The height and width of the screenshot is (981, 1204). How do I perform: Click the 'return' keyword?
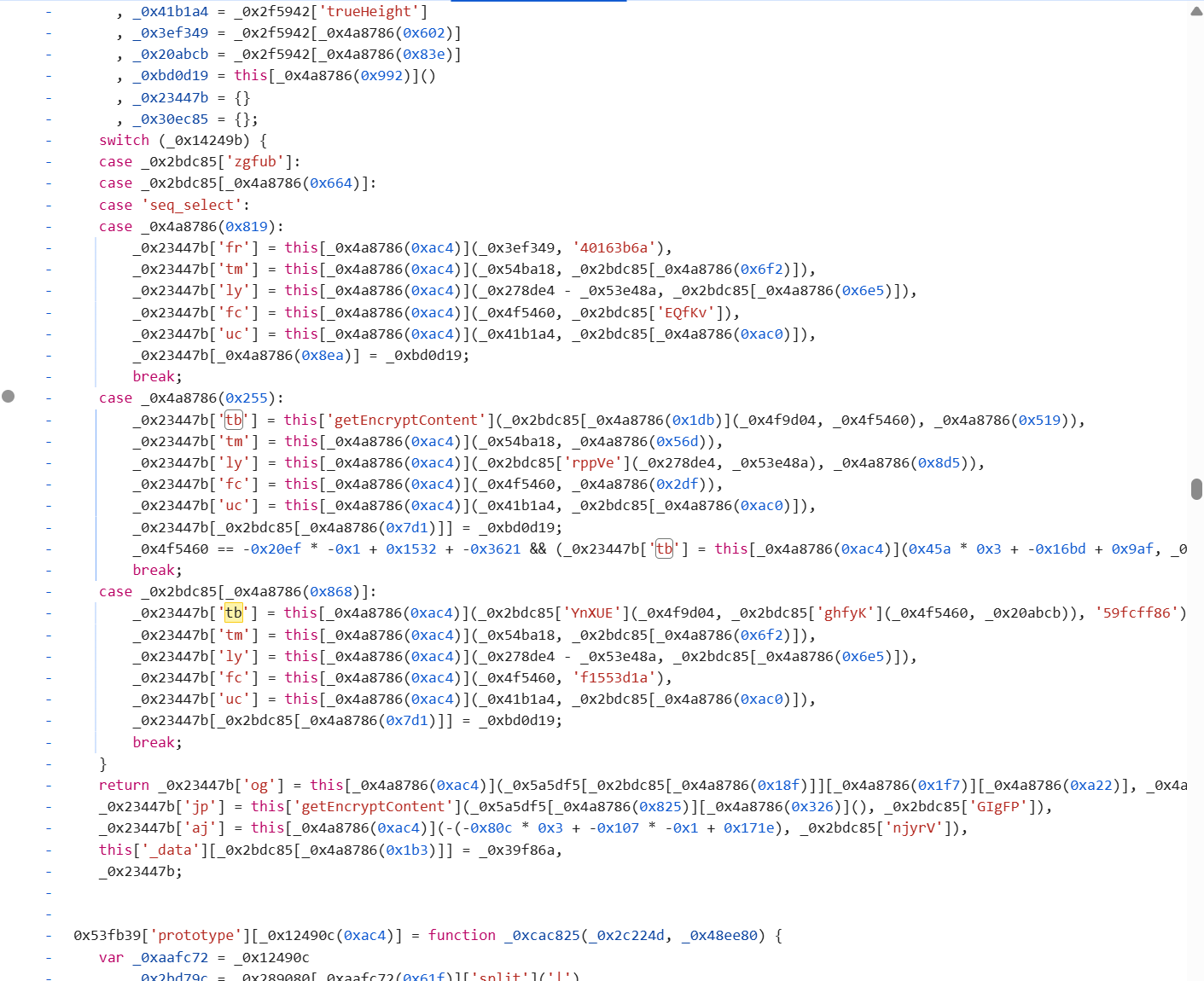(124, 786)
